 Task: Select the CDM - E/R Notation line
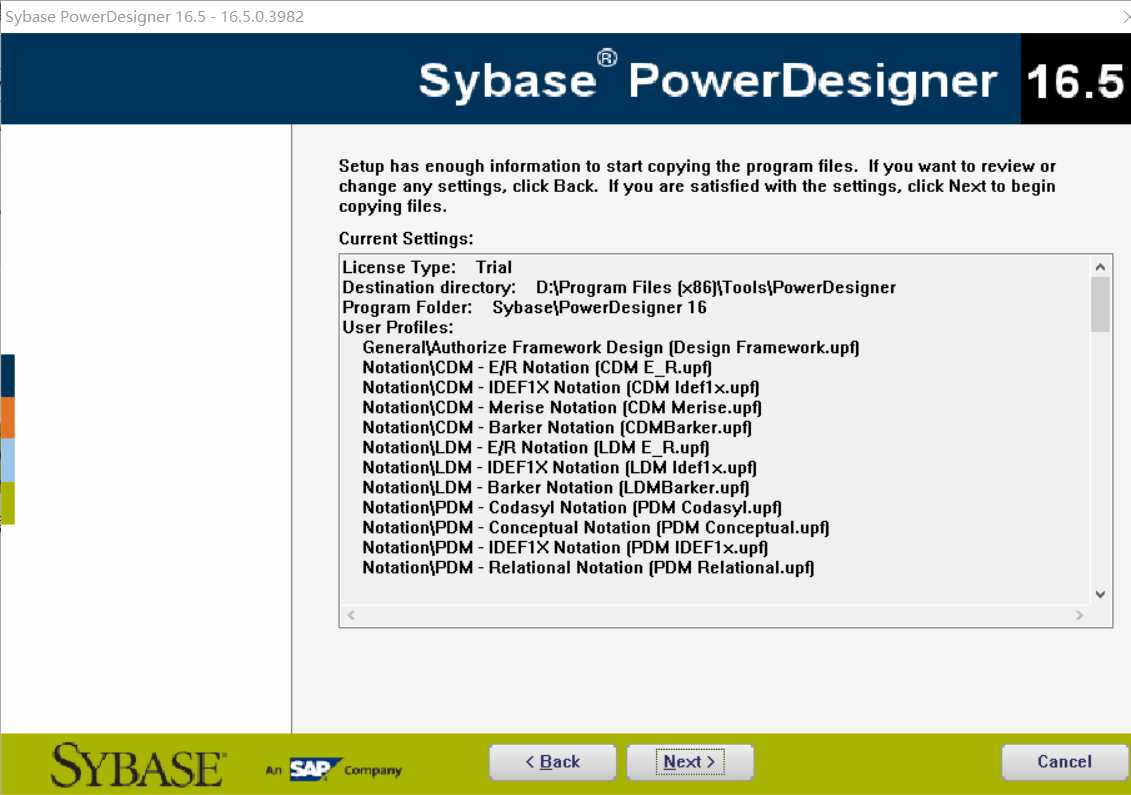coord(537,368)
